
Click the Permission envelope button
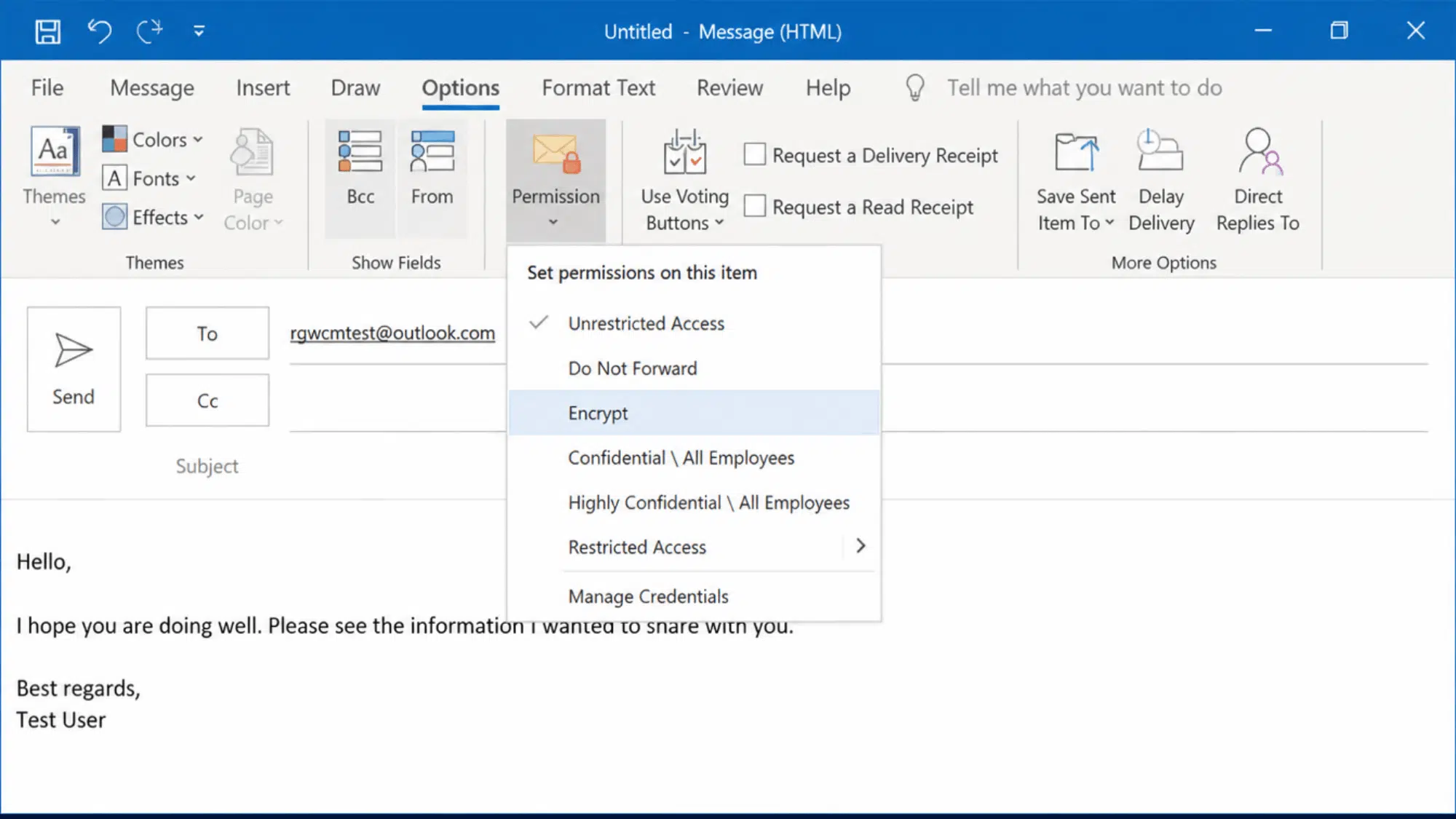click(x=555, y=179)
